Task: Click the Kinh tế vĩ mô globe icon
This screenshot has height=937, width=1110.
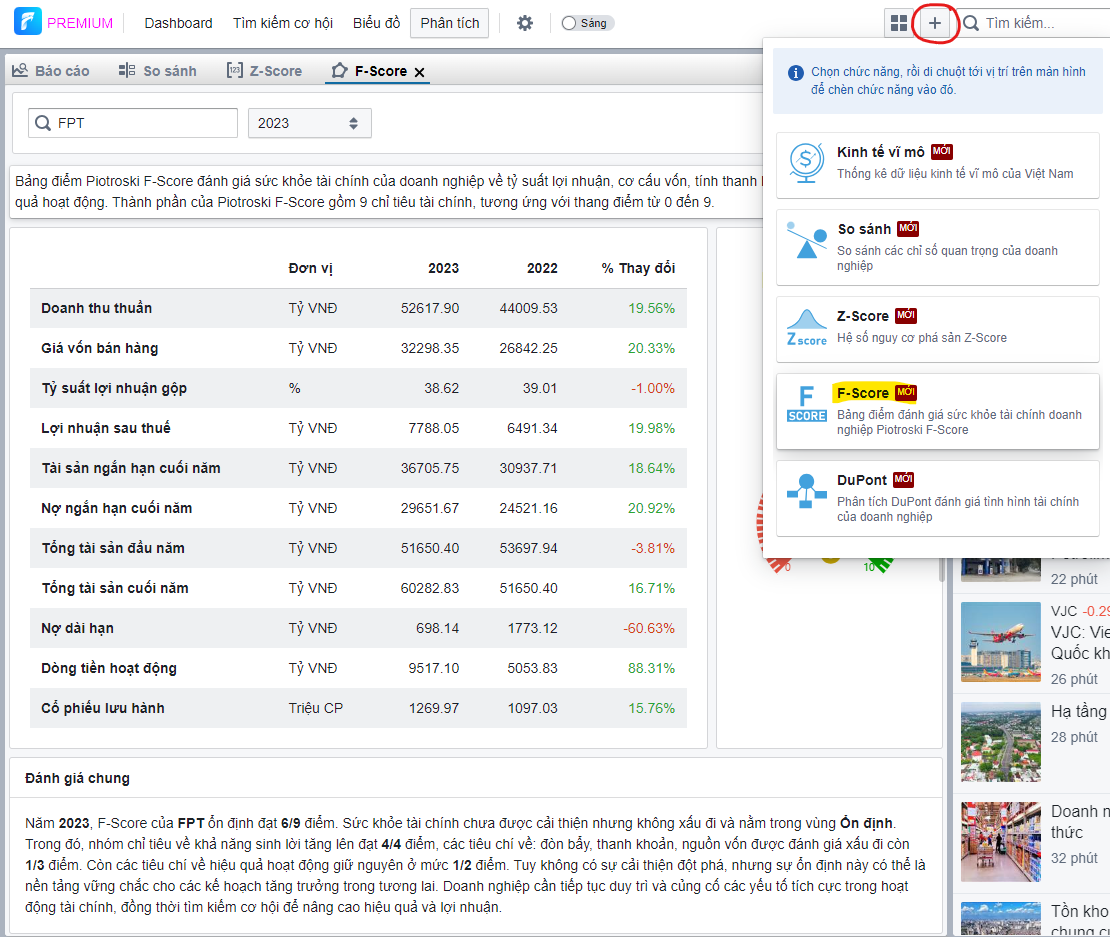Action: 806,163
